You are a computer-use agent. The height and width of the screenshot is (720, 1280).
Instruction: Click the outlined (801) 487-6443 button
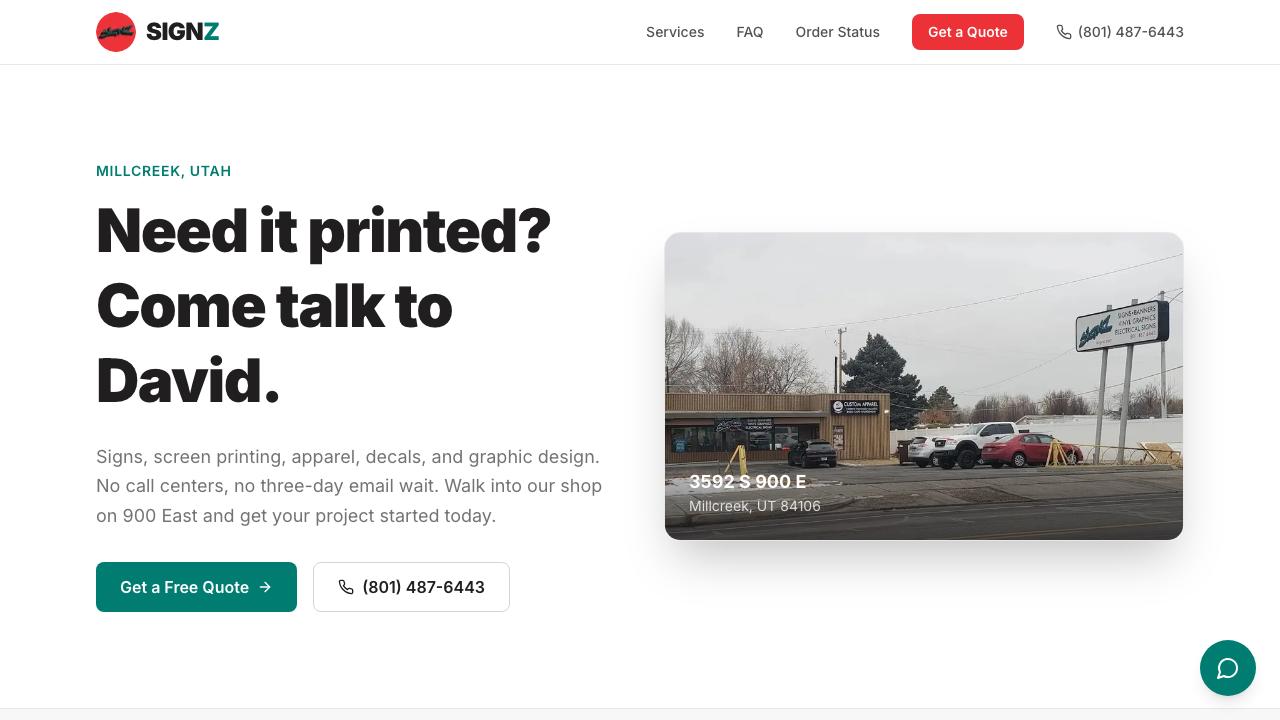point(411,587)
